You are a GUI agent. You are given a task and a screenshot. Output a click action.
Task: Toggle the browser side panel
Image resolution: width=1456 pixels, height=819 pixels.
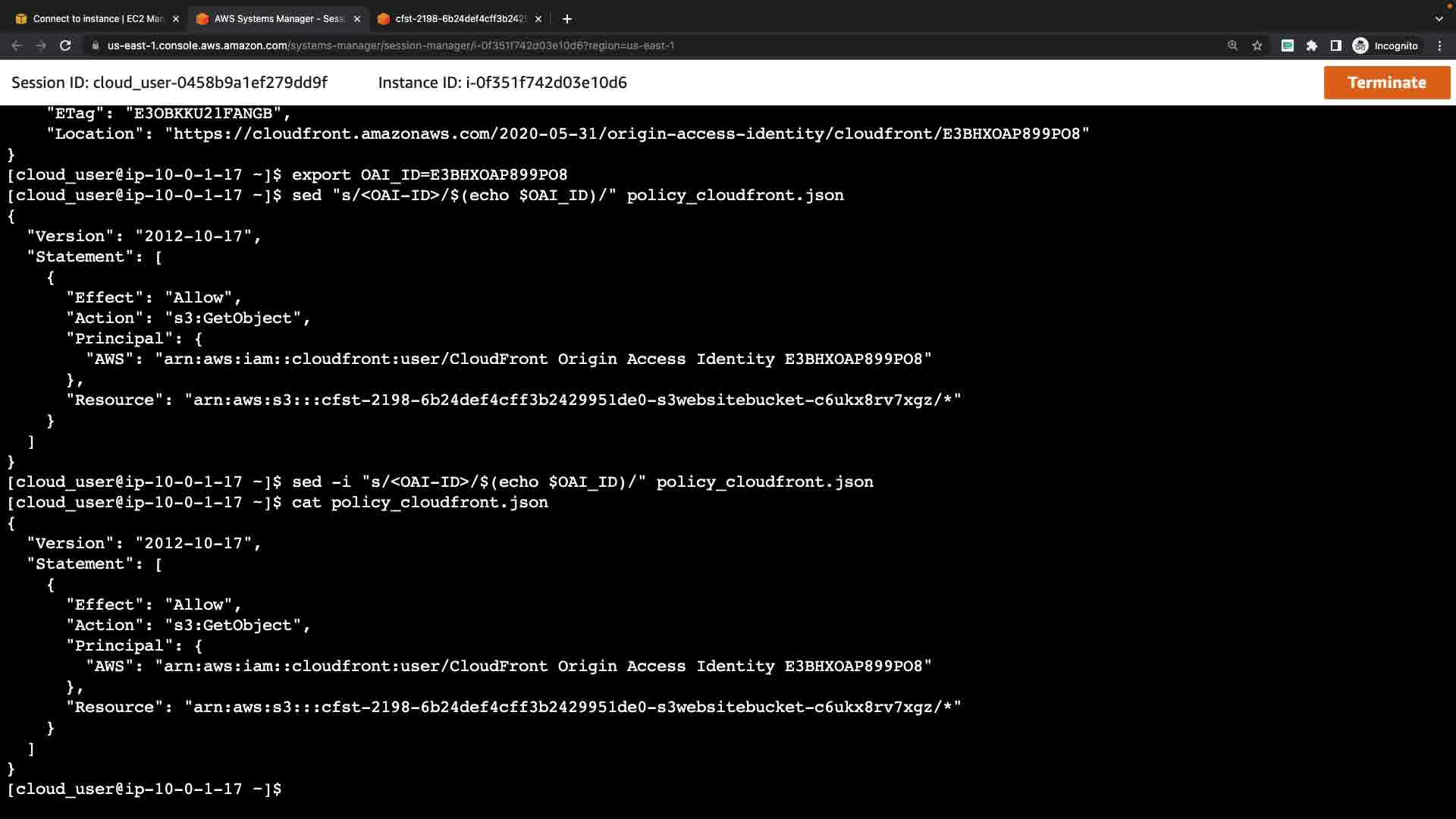tap(1335, 45)
